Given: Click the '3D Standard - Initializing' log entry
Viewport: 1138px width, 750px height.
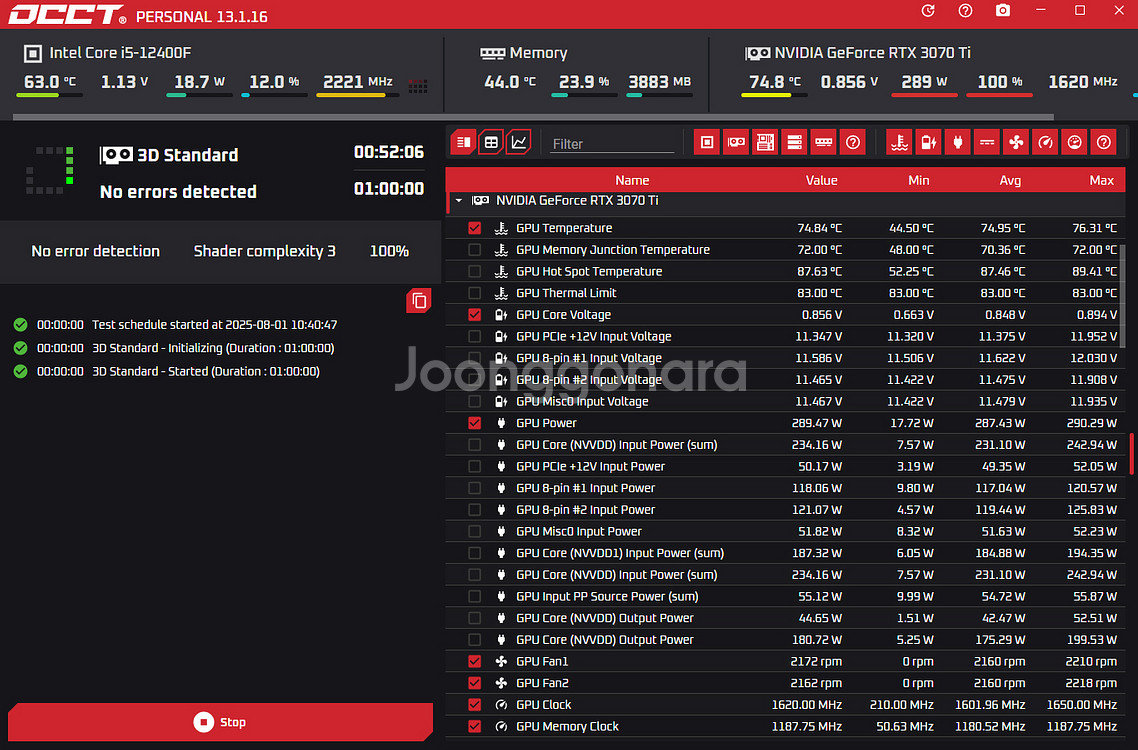Looking at the screenshot, I should (x=174, y=348).
